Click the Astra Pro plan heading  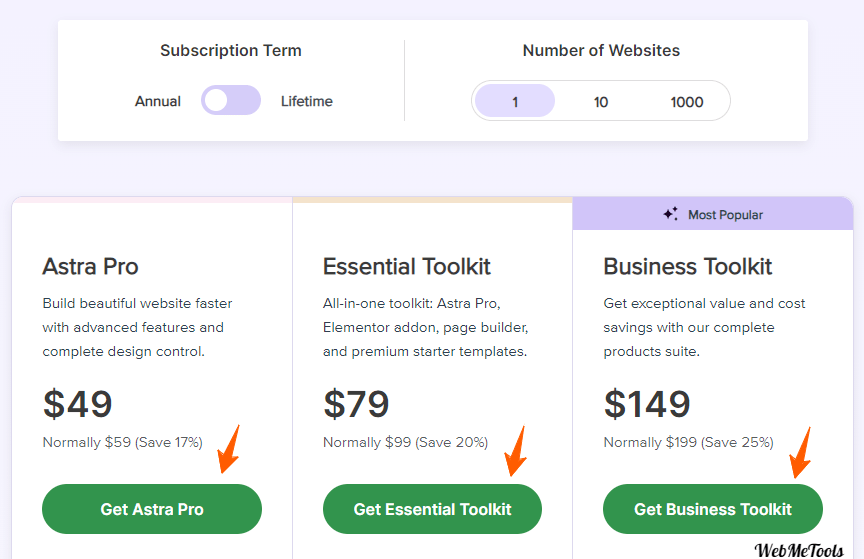(x=90, y=267)
